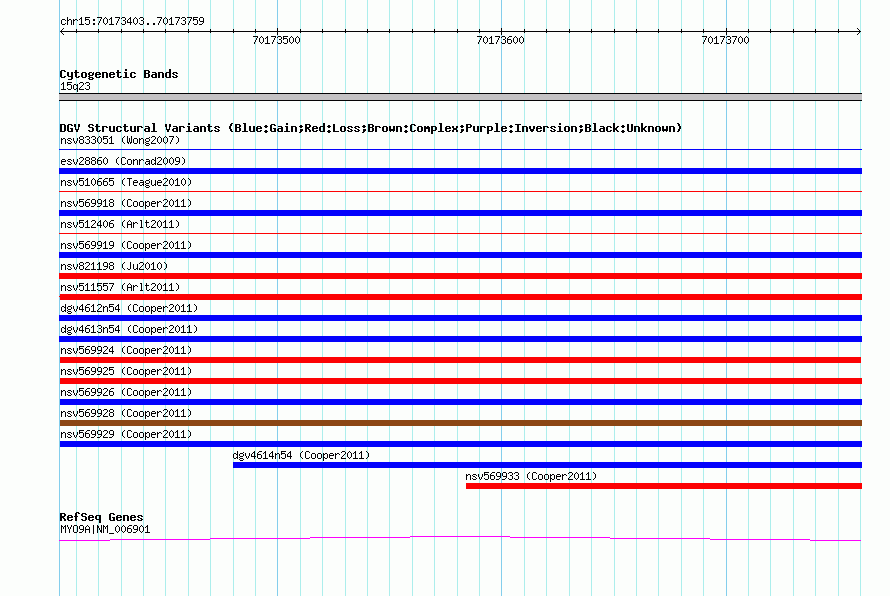Click the thin red line under nsv512406

(x=460, y=233)
